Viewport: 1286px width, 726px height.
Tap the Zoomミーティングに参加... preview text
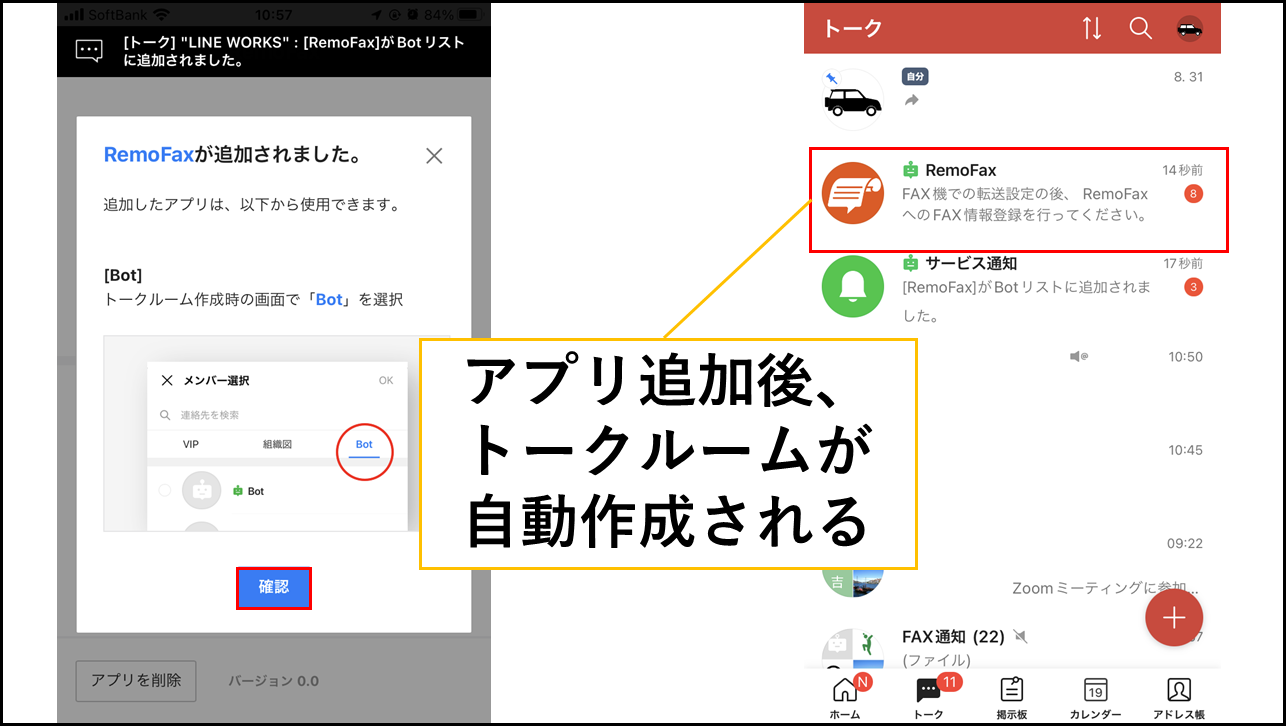(1105, 589)
